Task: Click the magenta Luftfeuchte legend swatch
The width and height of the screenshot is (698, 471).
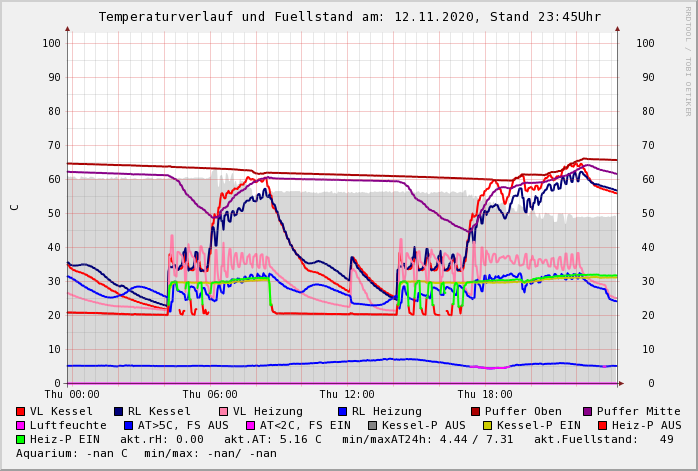Action: [21, 425]
